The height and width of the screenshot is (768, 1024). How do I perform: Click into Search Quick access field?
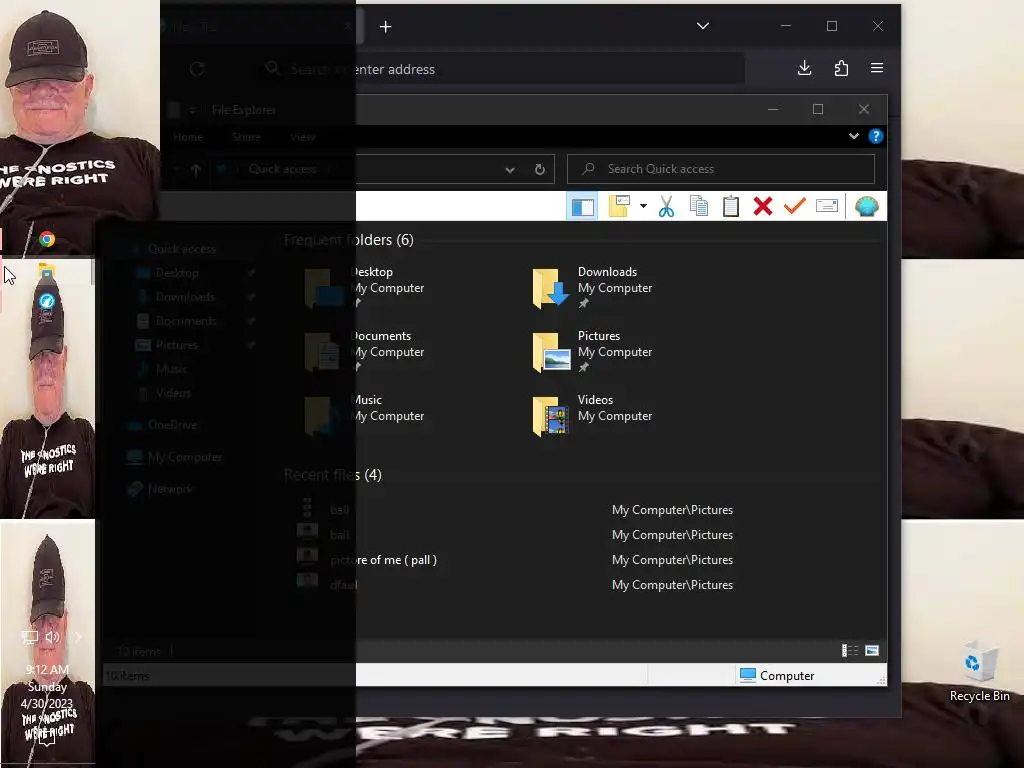pos(721,169)
